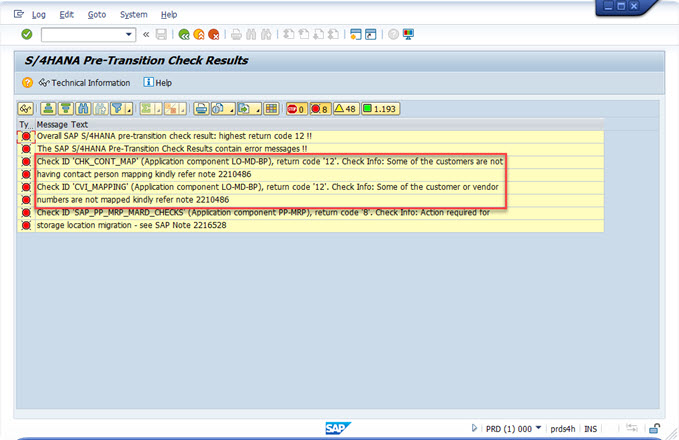Click the Generate Shortcut icon

(x=371, y=34)
